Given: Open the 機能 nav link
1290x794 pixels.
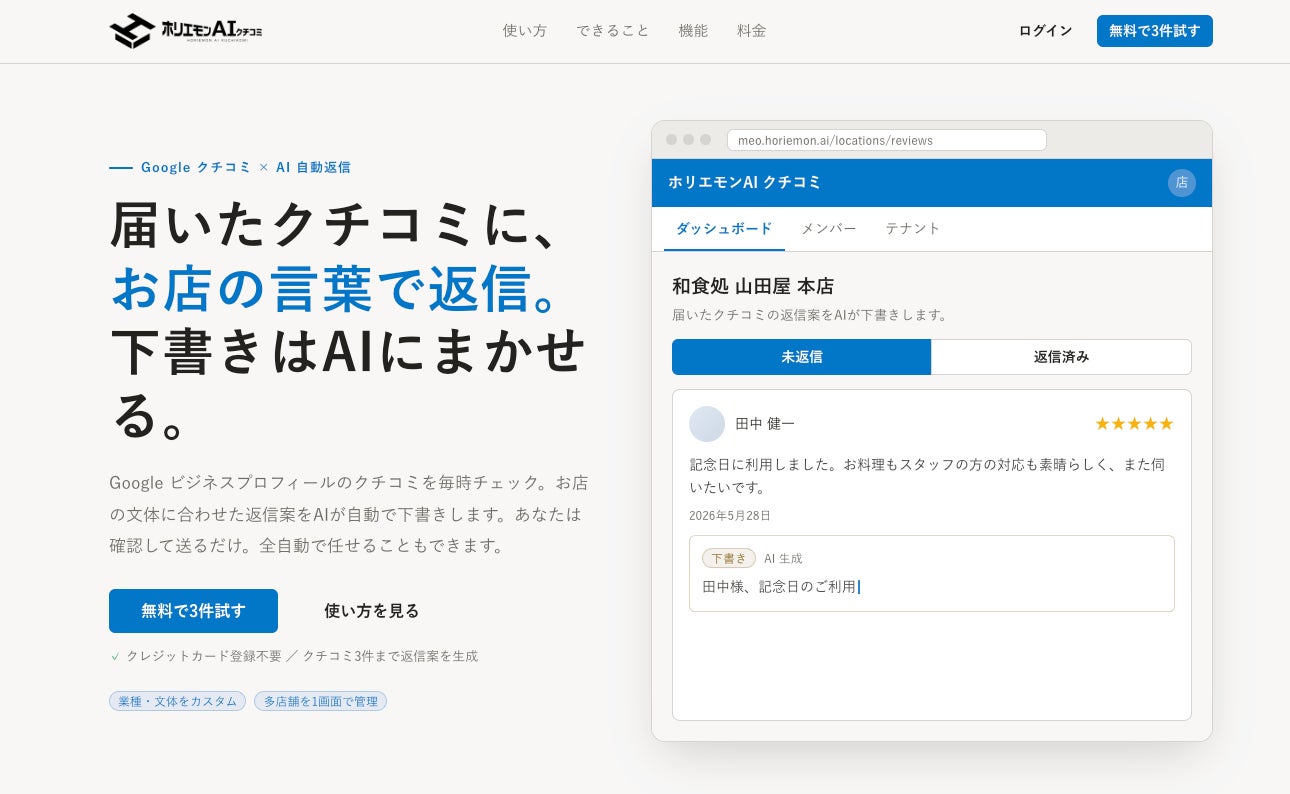Looking at the screenshot, I should point(693,31).
